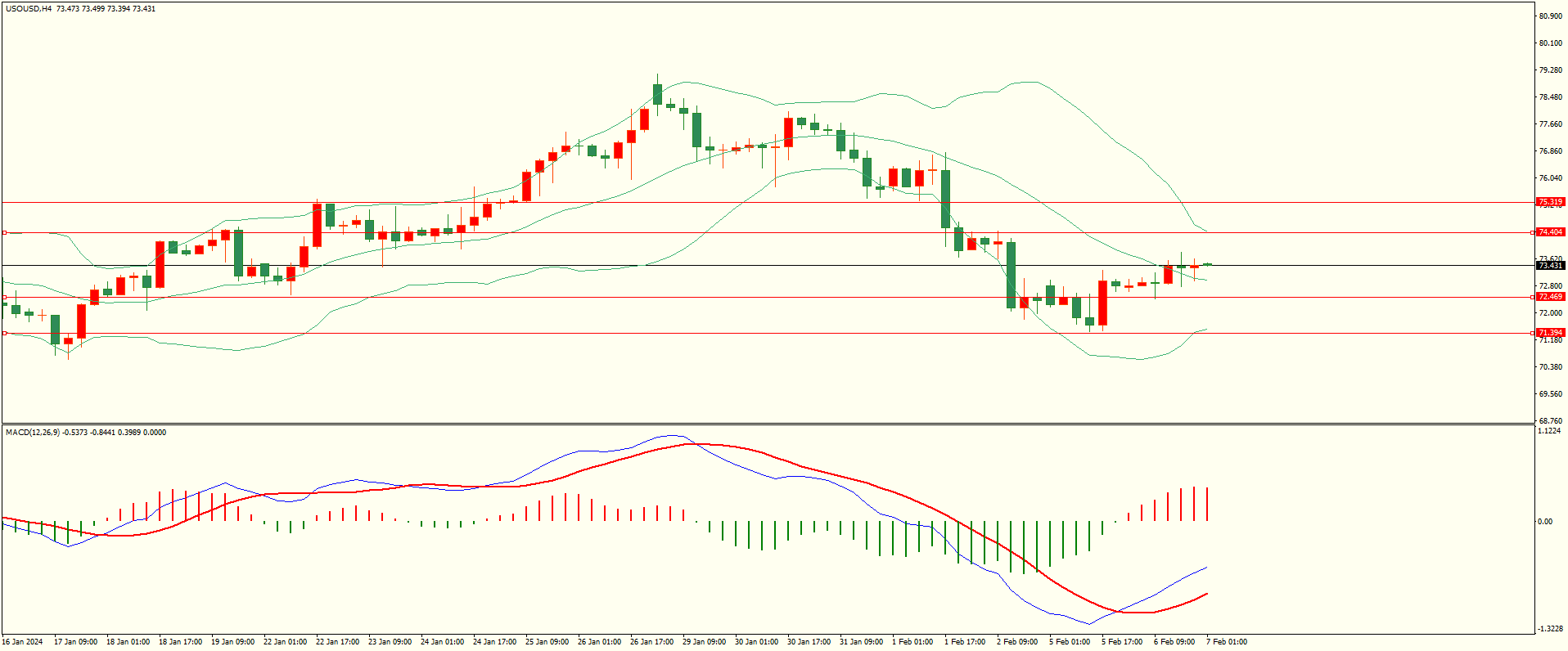Click the 16 Jan 2024 date label
Image resolution: width=1568 pixels, height=651 pixels.
[22, 642]
